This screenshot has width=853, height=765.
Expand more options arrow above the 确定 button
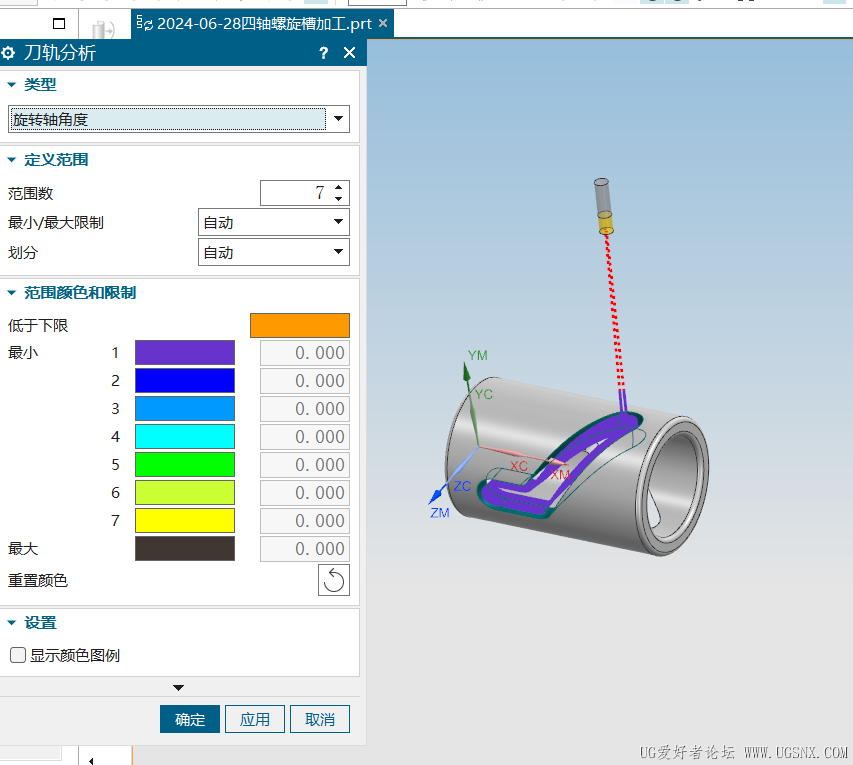click(x=178, y=688)
